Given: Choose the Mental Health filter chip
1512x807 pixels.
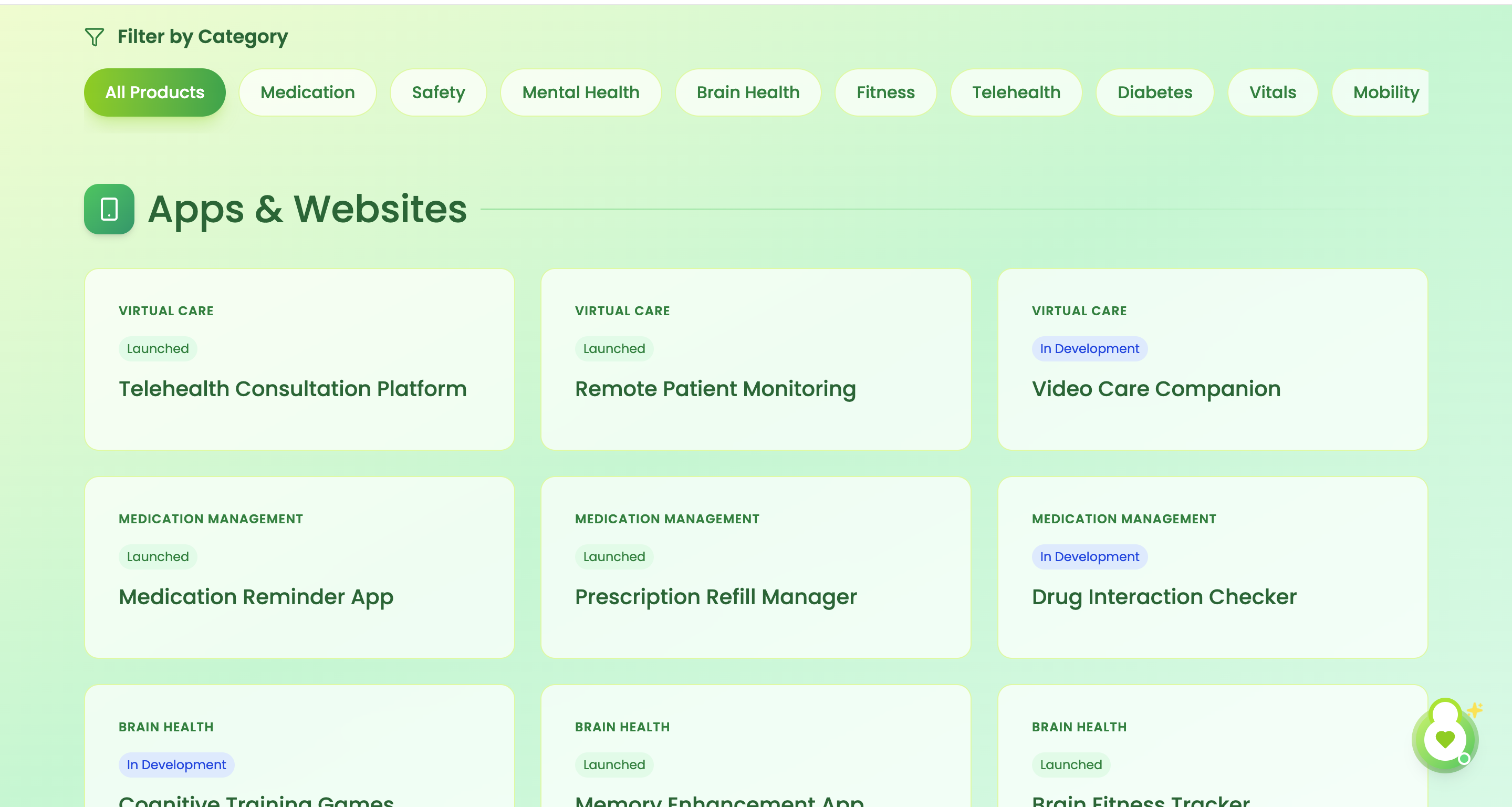Looking at the screenshot, I should pyautogui.click(x=580, y=92).
